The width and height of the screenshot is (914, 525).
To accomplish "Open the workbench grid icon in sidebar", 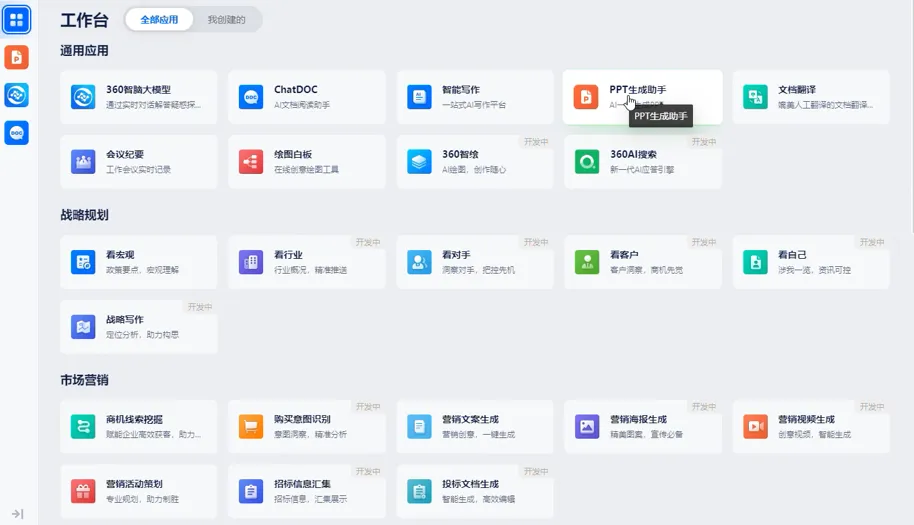I will (16, 20).
